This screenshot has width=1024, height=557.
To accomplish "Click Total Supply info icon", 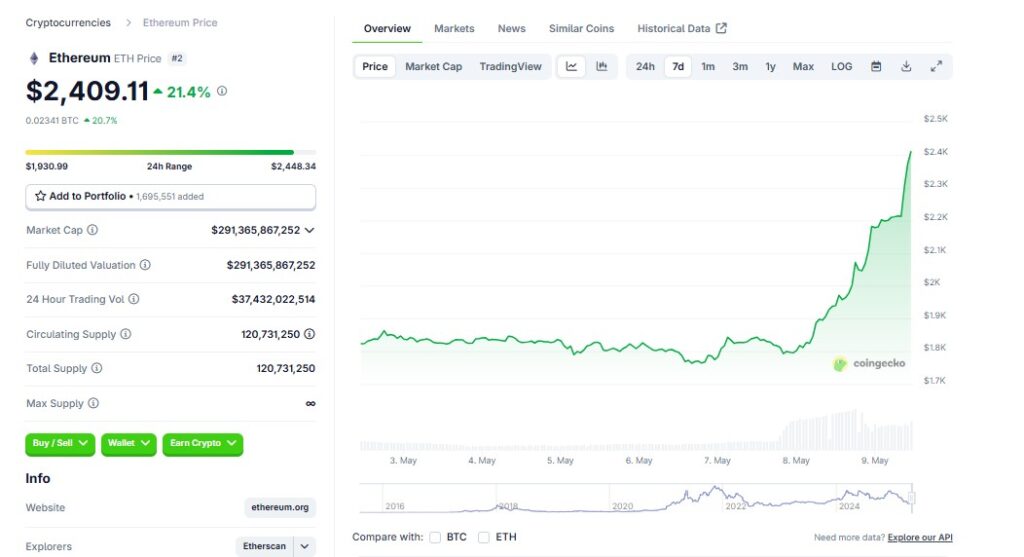I will (97, 368).
